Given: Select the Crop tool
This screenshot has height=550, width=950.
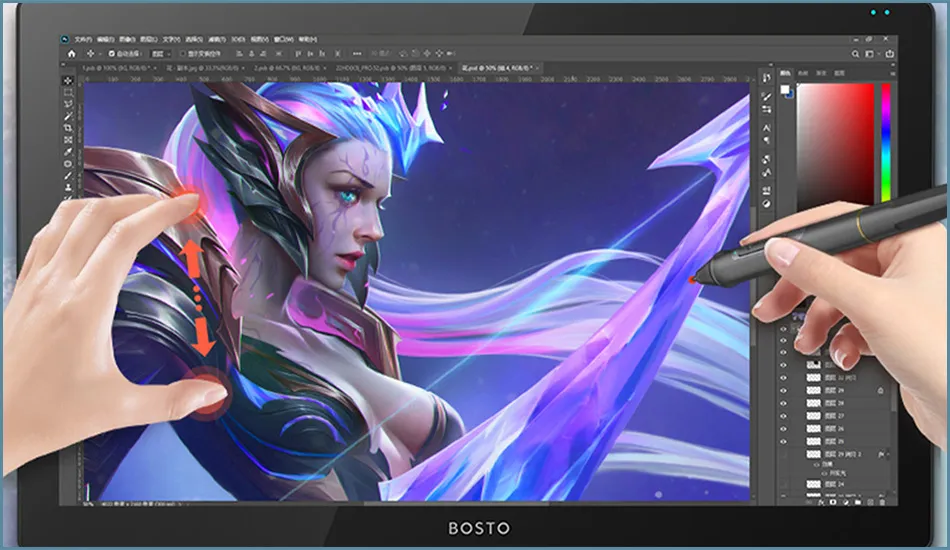Looking at the screenshot, I should tap(68, 128).
